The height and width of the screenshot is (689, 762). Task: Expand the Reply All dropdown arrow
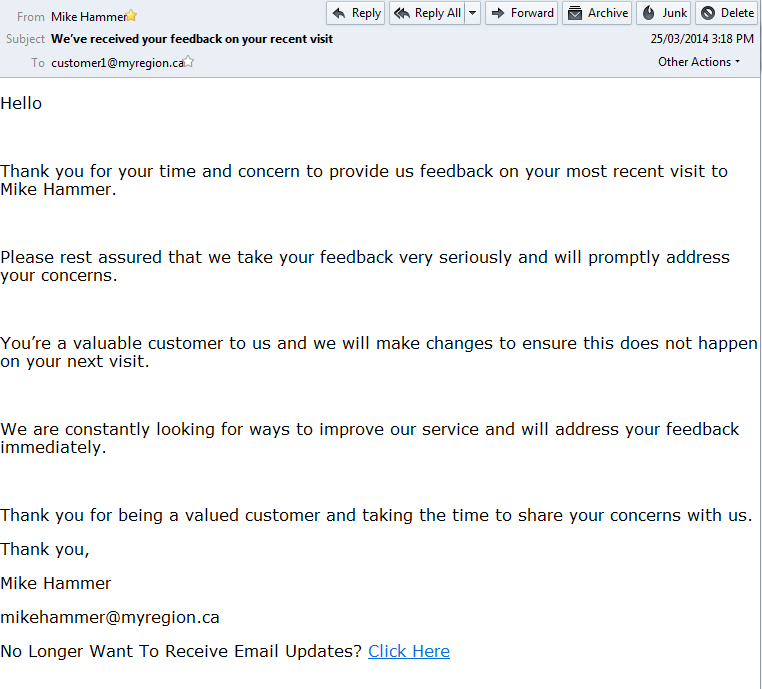pos(472,13)
